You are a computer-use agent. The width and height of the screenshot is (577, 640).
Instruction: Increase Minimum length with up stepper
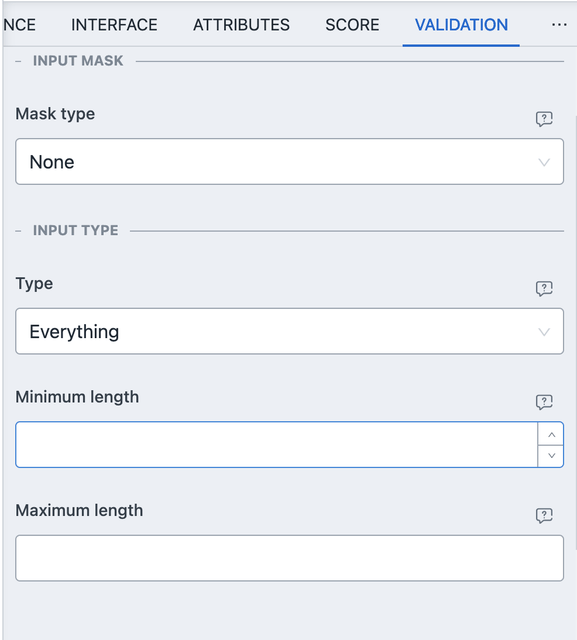551,434
